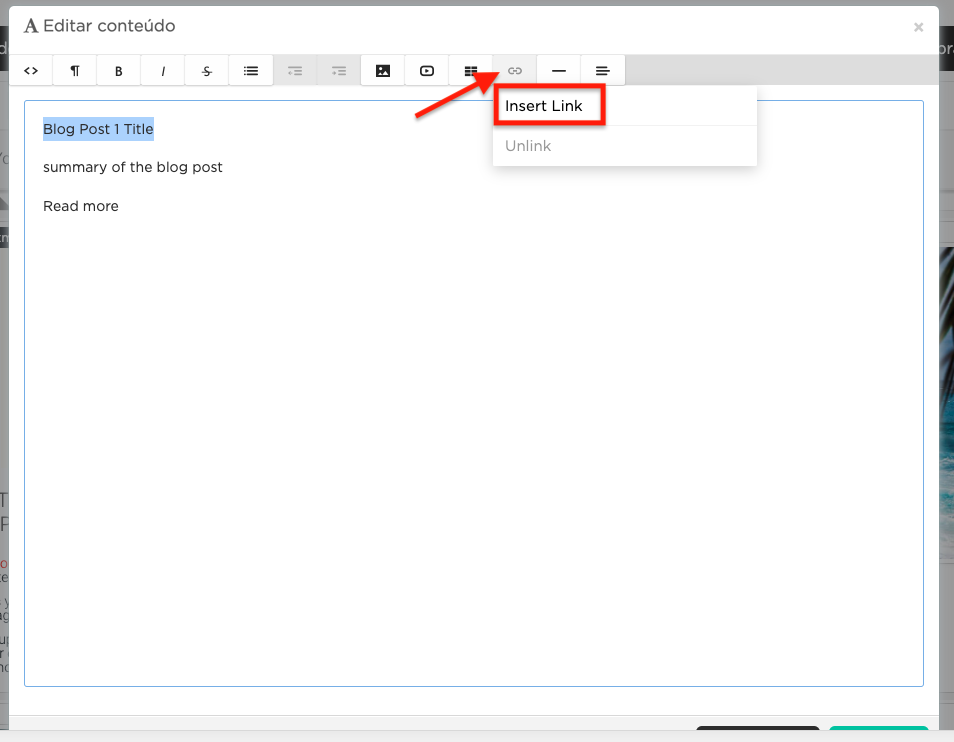The image size is (954, 742).
Task: Click the horizontal line icon
Action: click(x=558, y=70)
